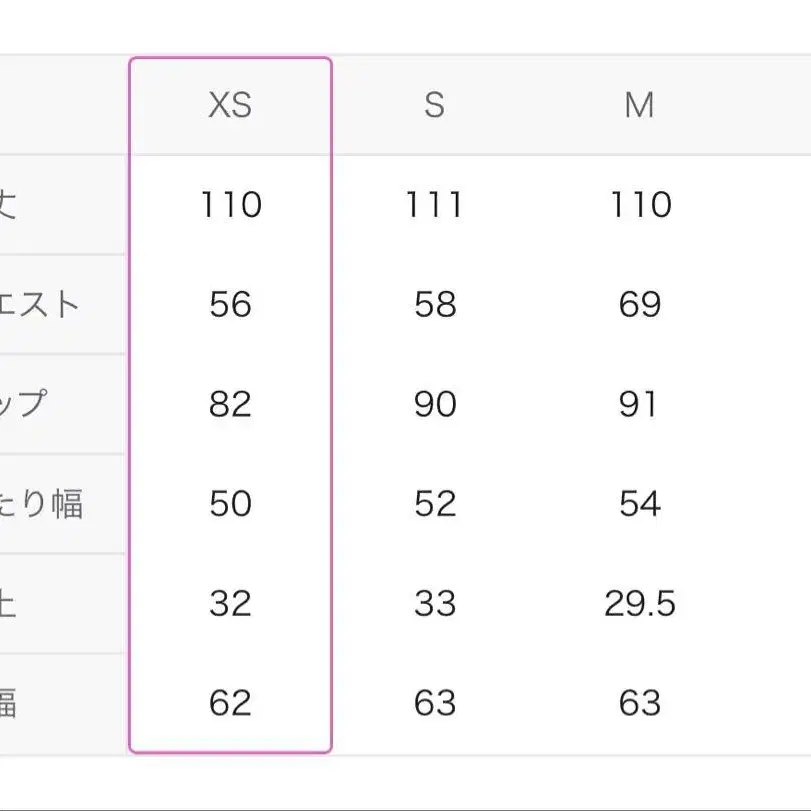Select the XS size column header
Screen dimensions: 811x811
point(230,105)
